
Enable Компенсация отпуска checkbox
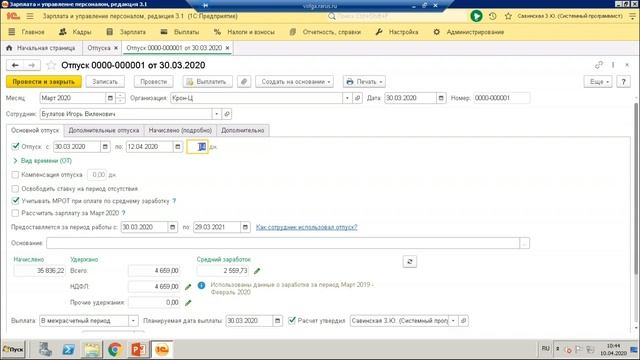[x=16, y=175]
